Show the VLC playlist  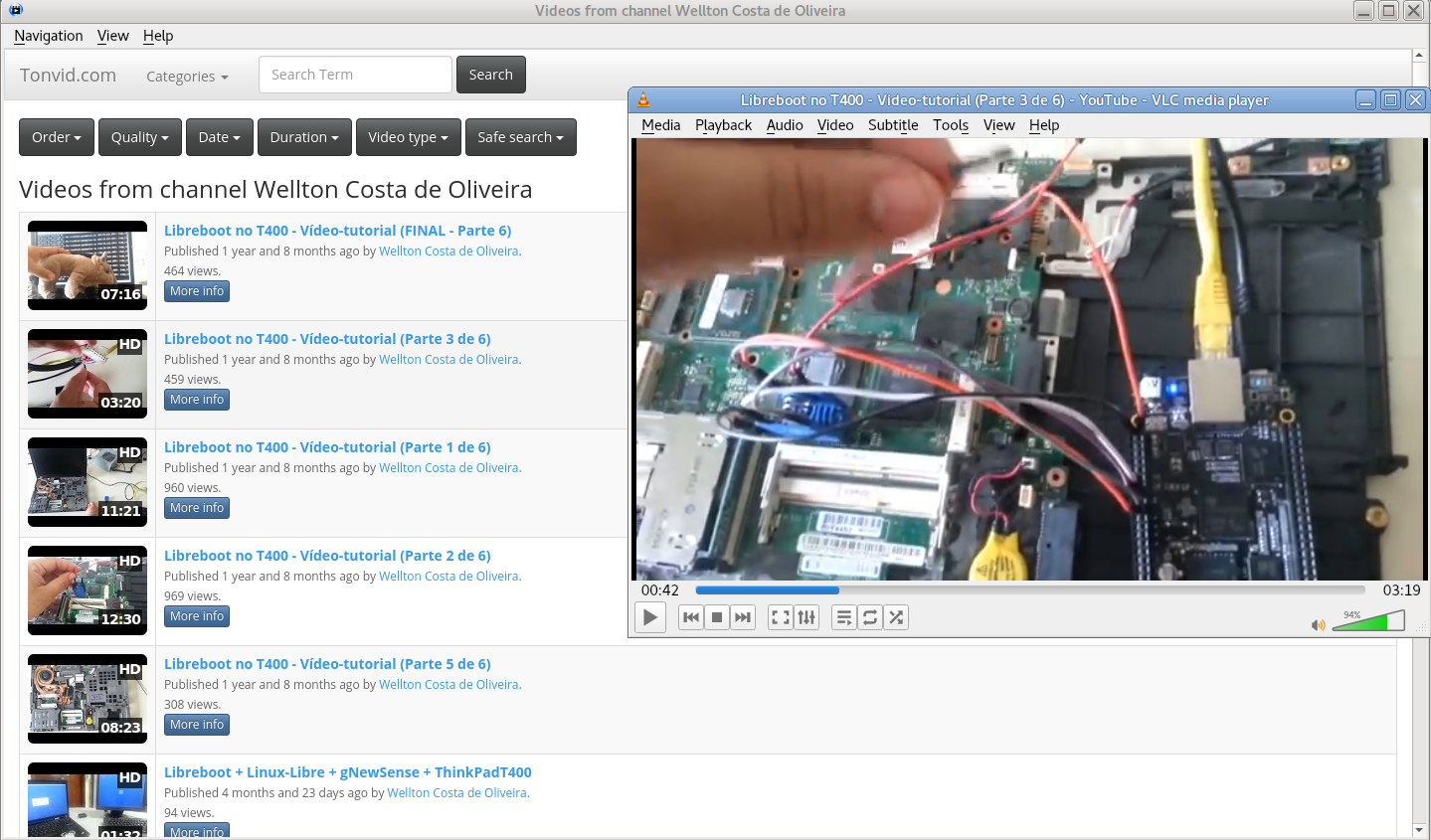coord(844,617)
